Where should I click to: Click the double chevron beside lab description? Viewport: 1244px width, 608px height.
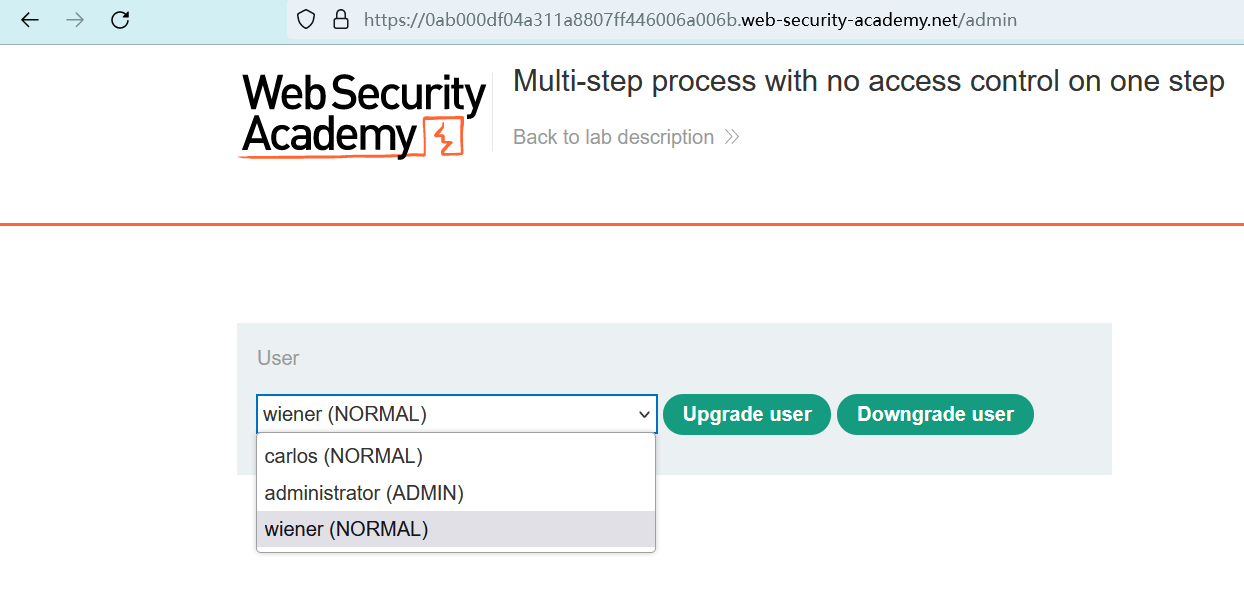732,137
